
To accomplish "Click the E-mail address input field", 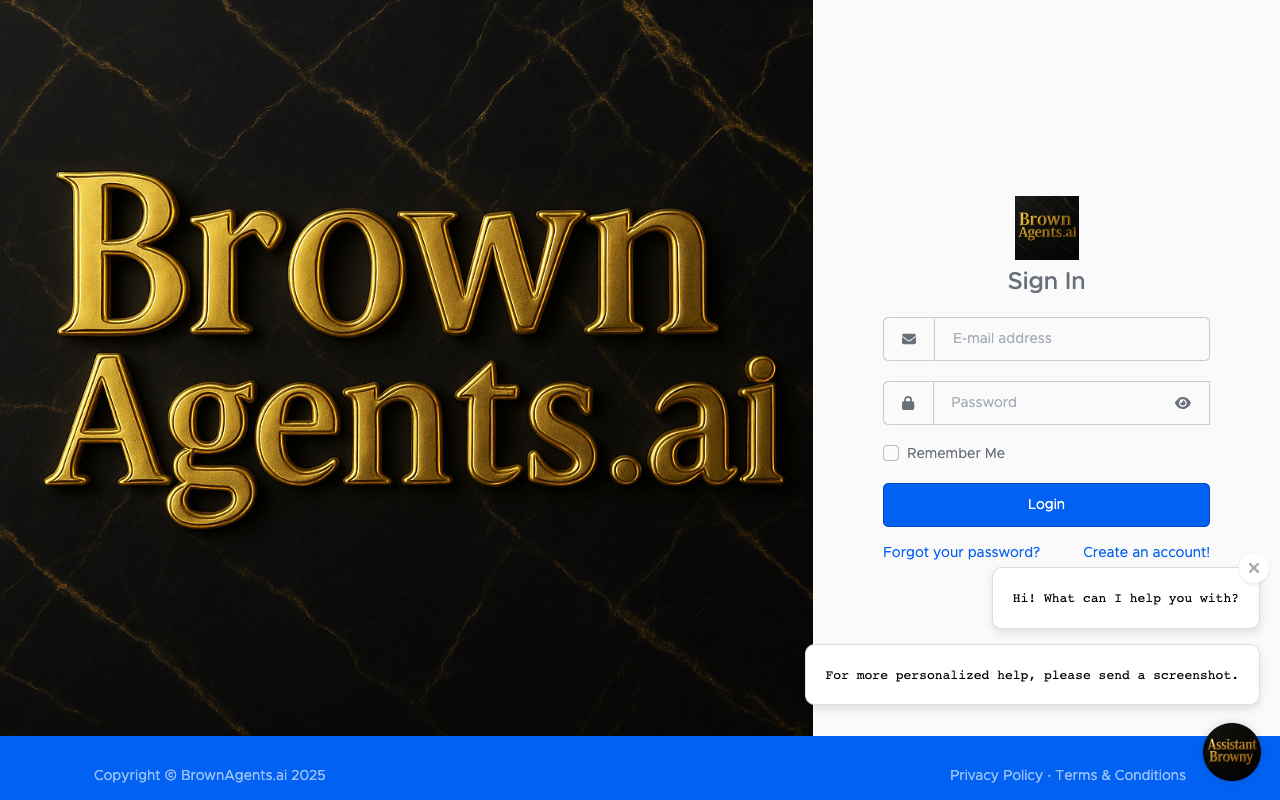I will [x=1070, y=338].
